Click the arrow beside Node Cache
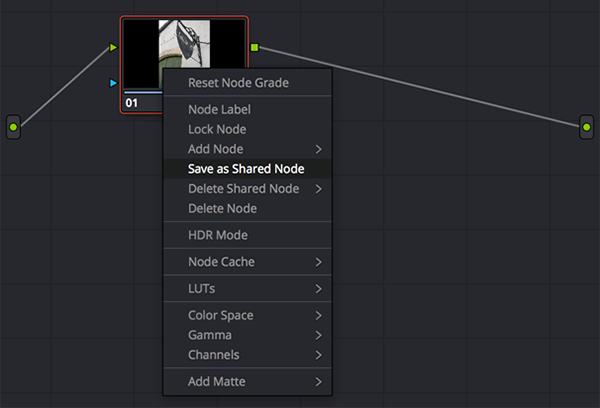This screenshot has width=600, height=408. 318,262
